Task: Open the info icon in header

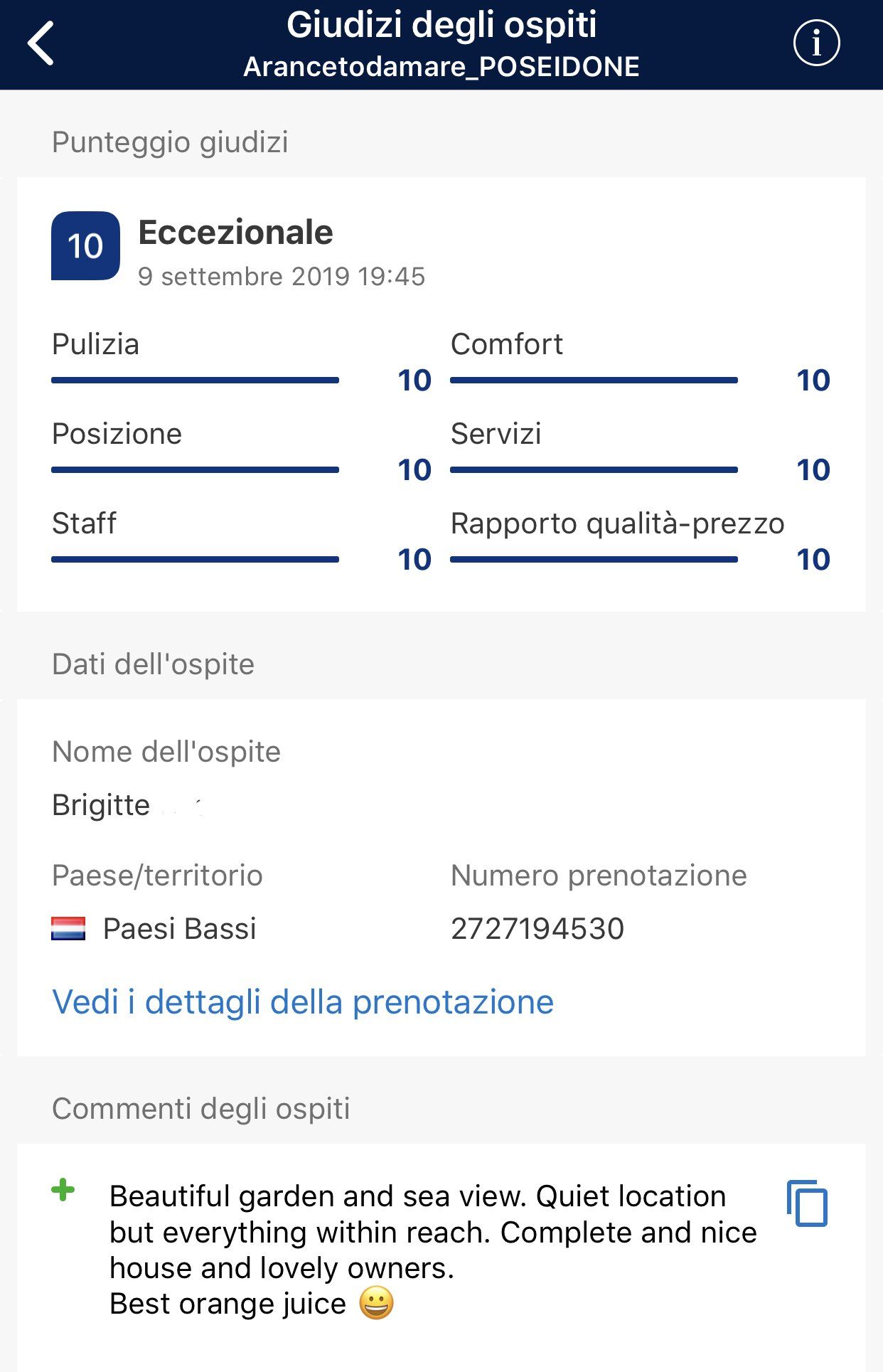Action: (x=816, y=43)
